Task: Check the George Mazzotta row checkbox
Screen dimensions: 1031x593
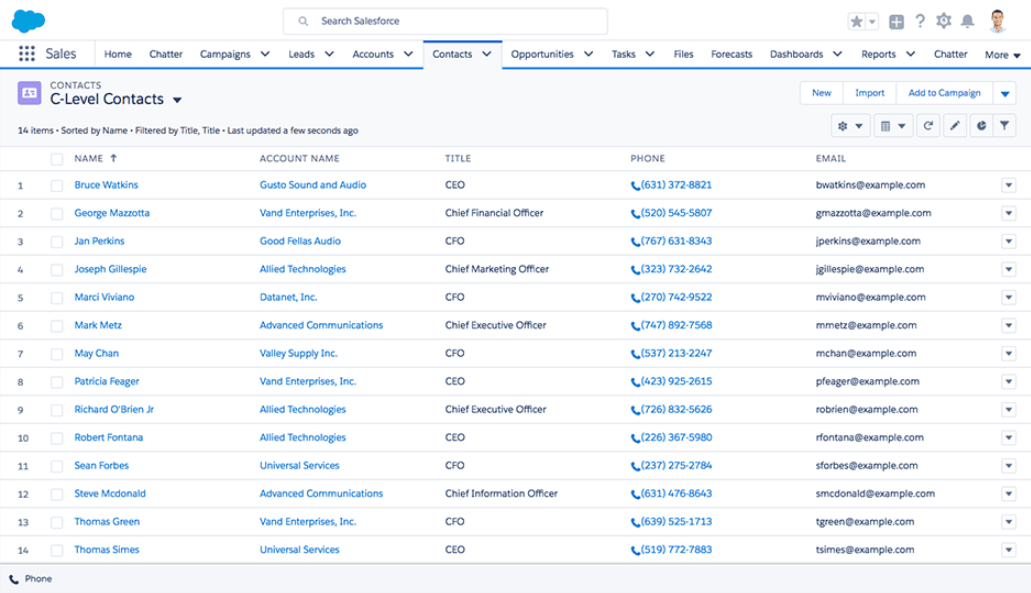Action: coord(57,214)
